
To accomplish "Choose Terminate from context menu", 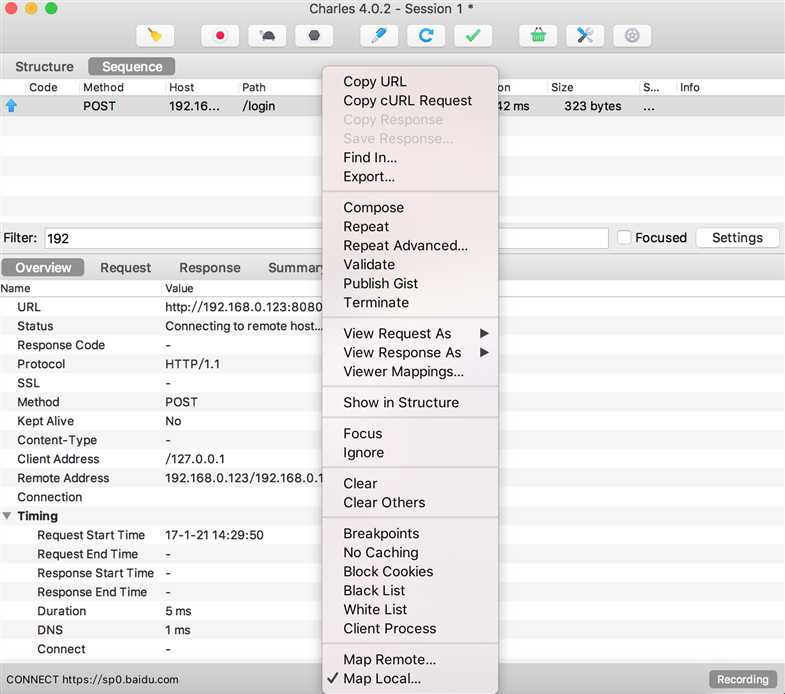I will point(410,302).
